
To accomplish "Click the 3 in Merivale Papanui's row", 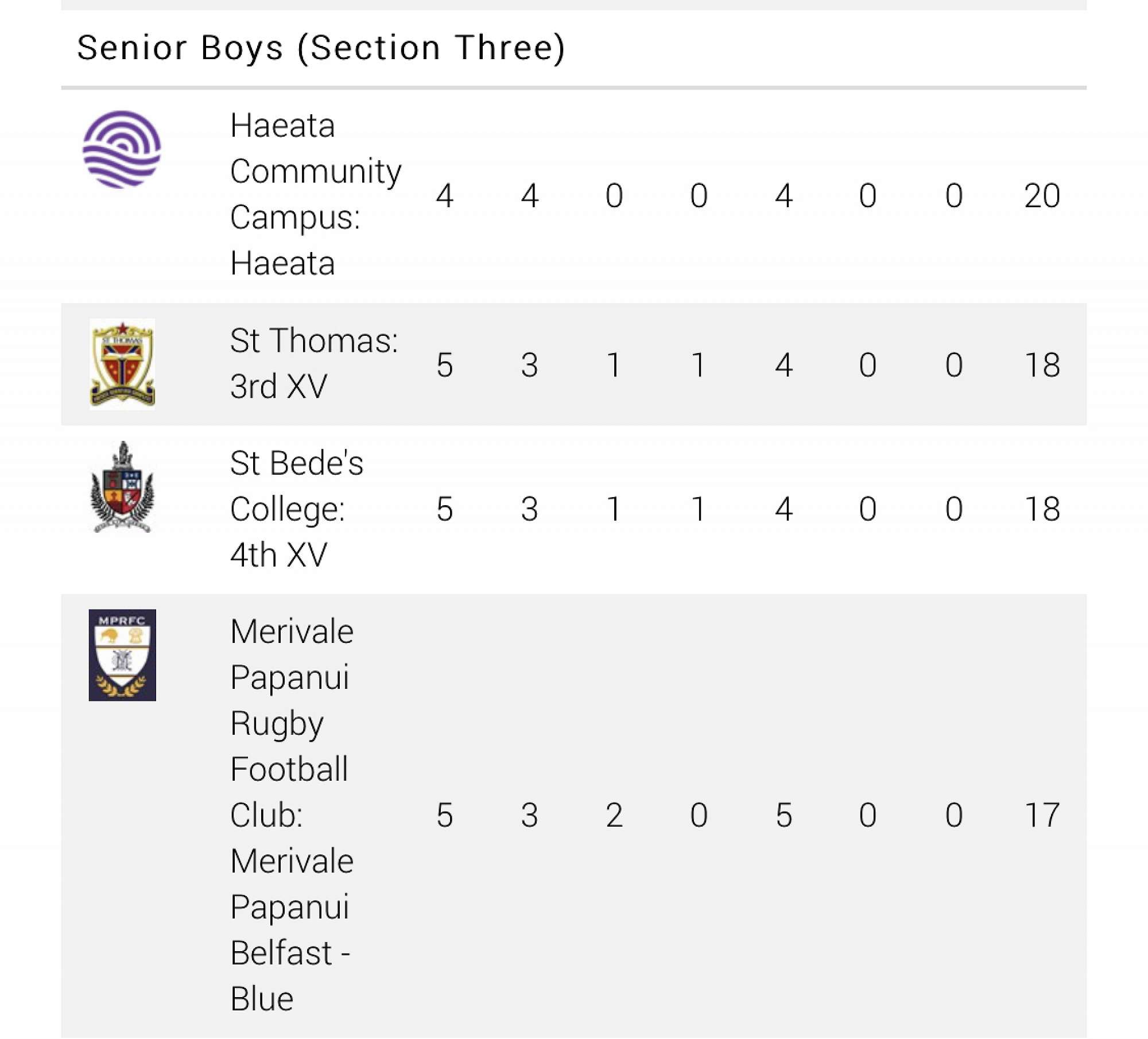I will (x=529, y=815).
